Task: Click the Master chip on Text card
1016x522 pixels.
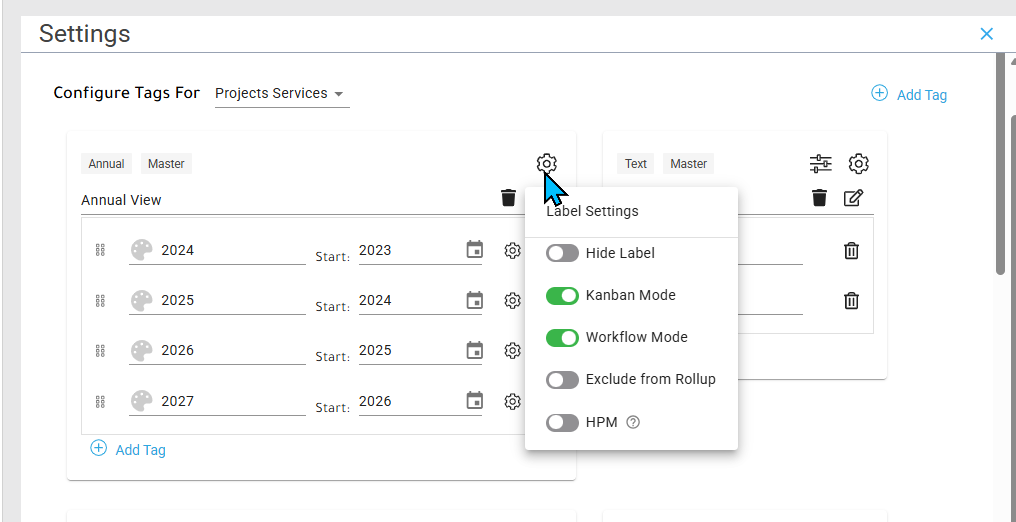Action: 688,164
